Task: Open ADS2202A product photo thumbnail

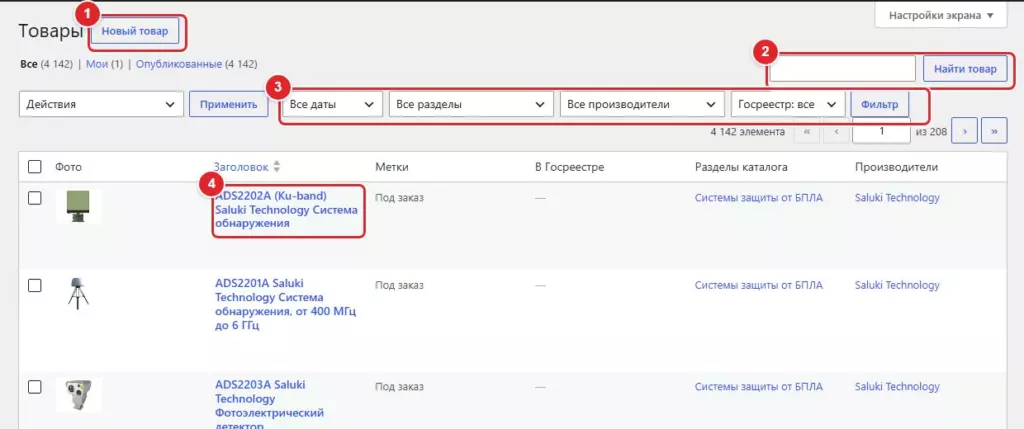Action: [78, 206]
